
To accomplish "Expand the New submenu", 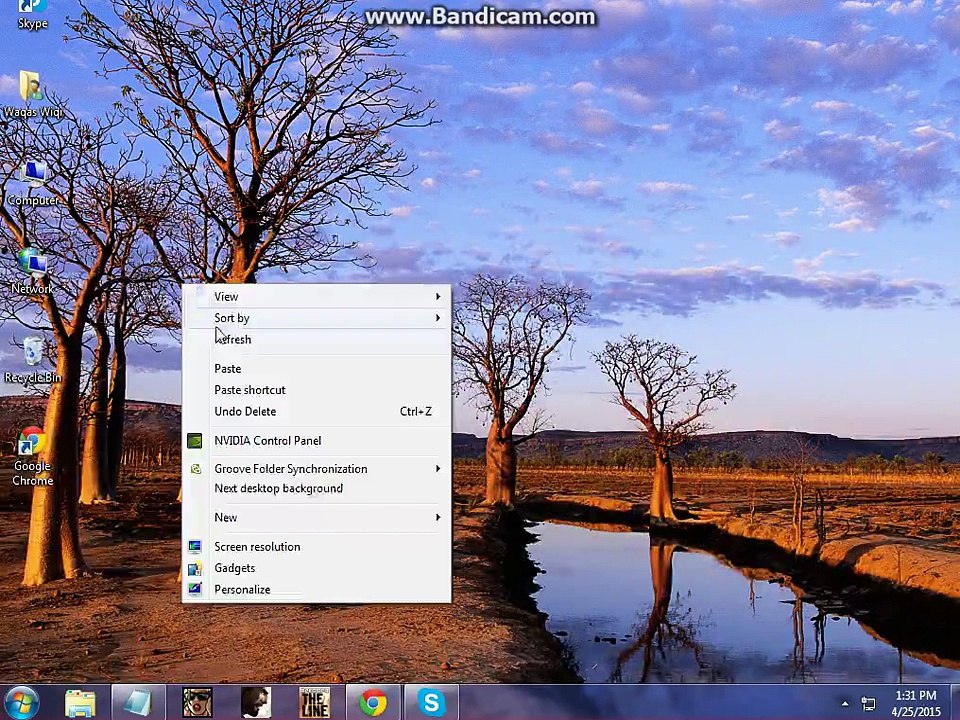I will coord(317,517).
